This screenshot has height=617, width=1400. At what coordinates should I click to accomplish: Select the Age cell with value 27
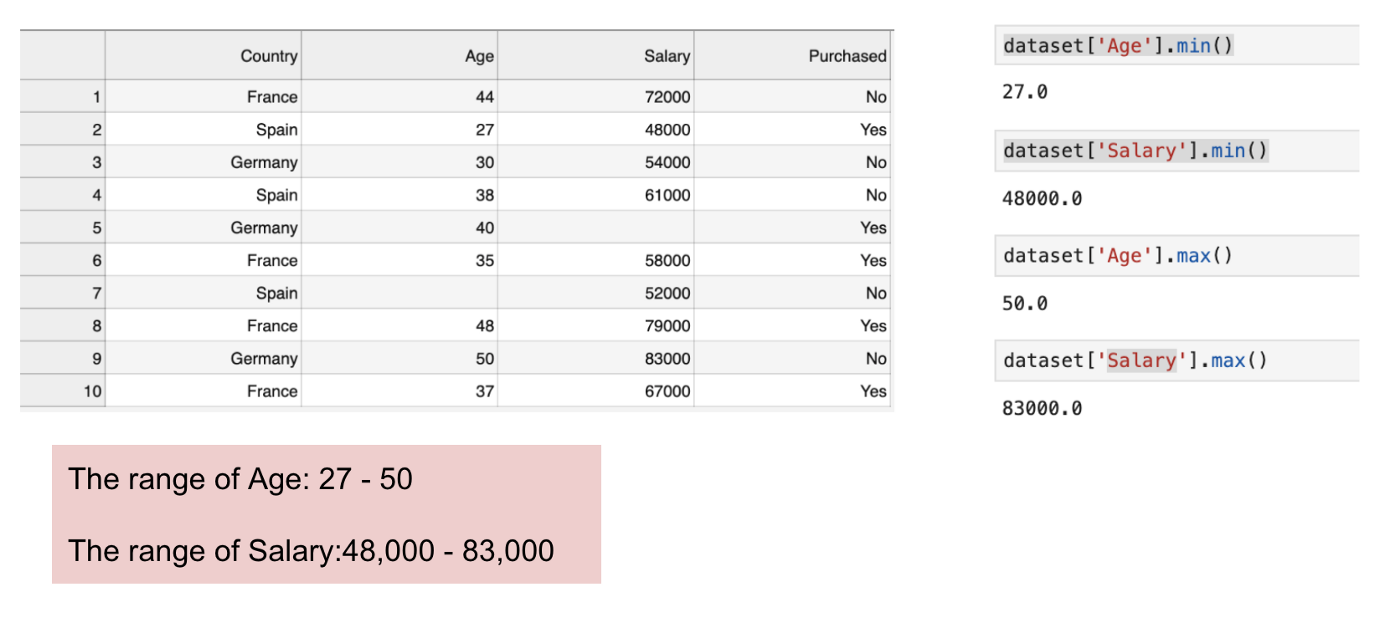point(484,130)
